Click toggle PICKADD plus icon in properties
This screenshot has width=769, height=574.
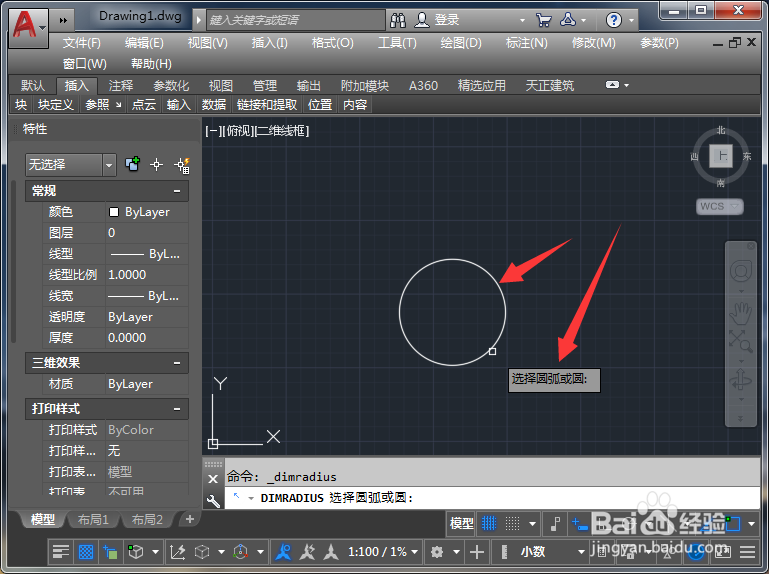[x=132, y=164]
